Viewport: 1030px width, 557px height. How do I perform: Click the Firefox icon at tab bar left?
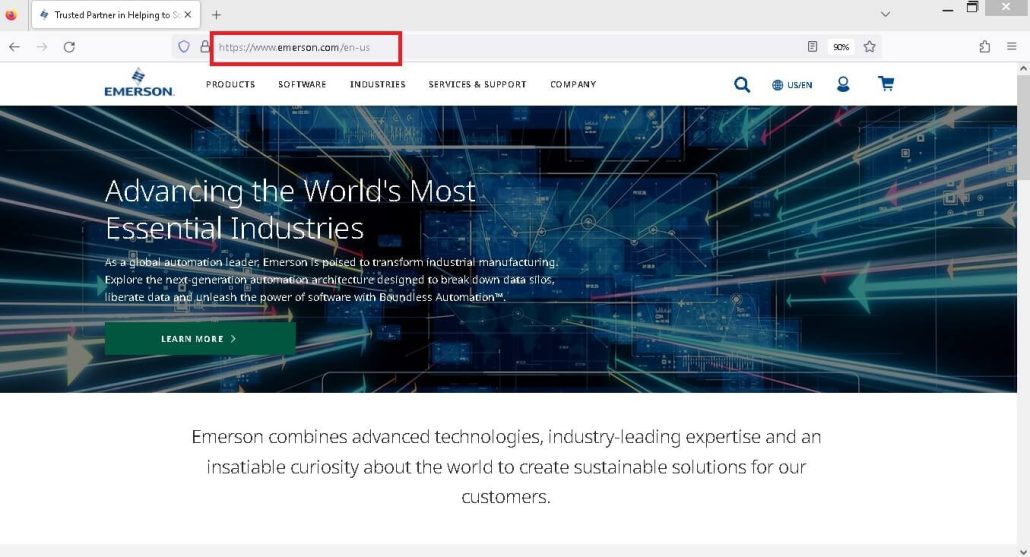(11, 14)
